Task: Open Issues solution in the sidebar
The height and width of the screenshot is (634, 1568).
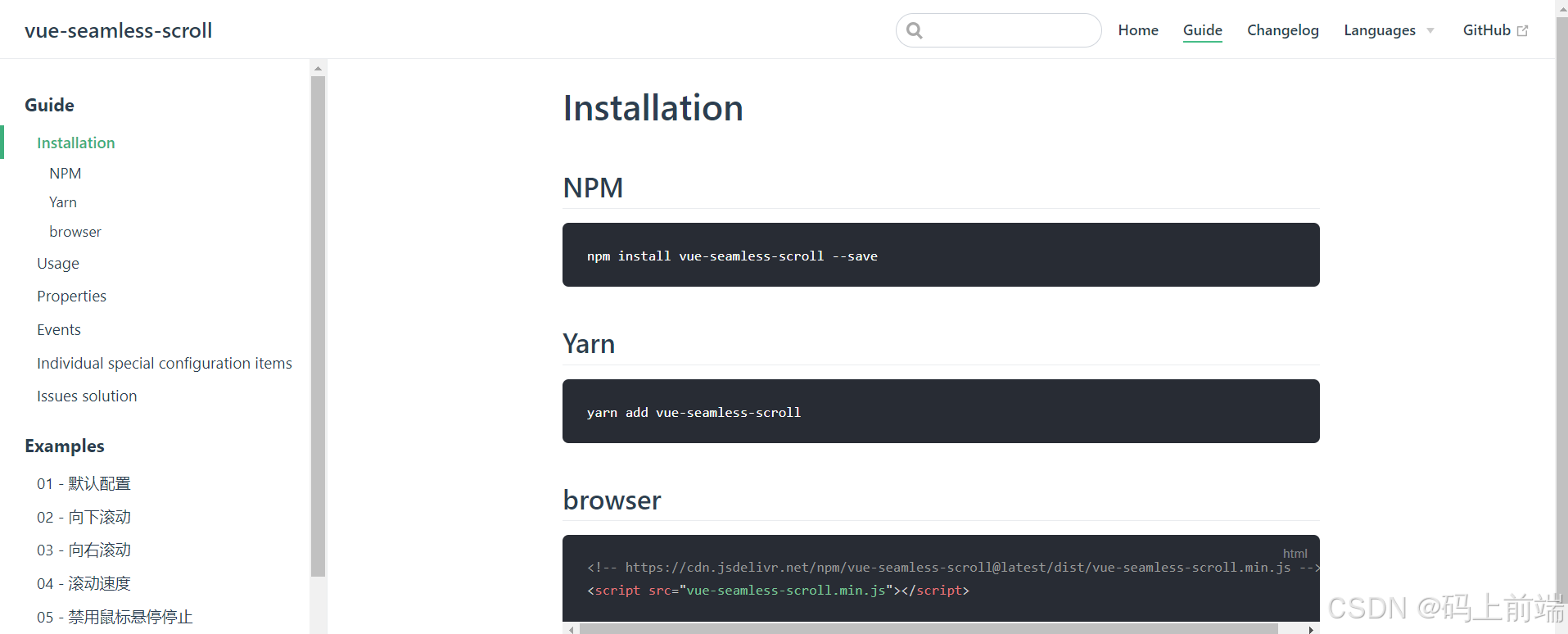Action: pyautogui.click(x=87, y=396)
